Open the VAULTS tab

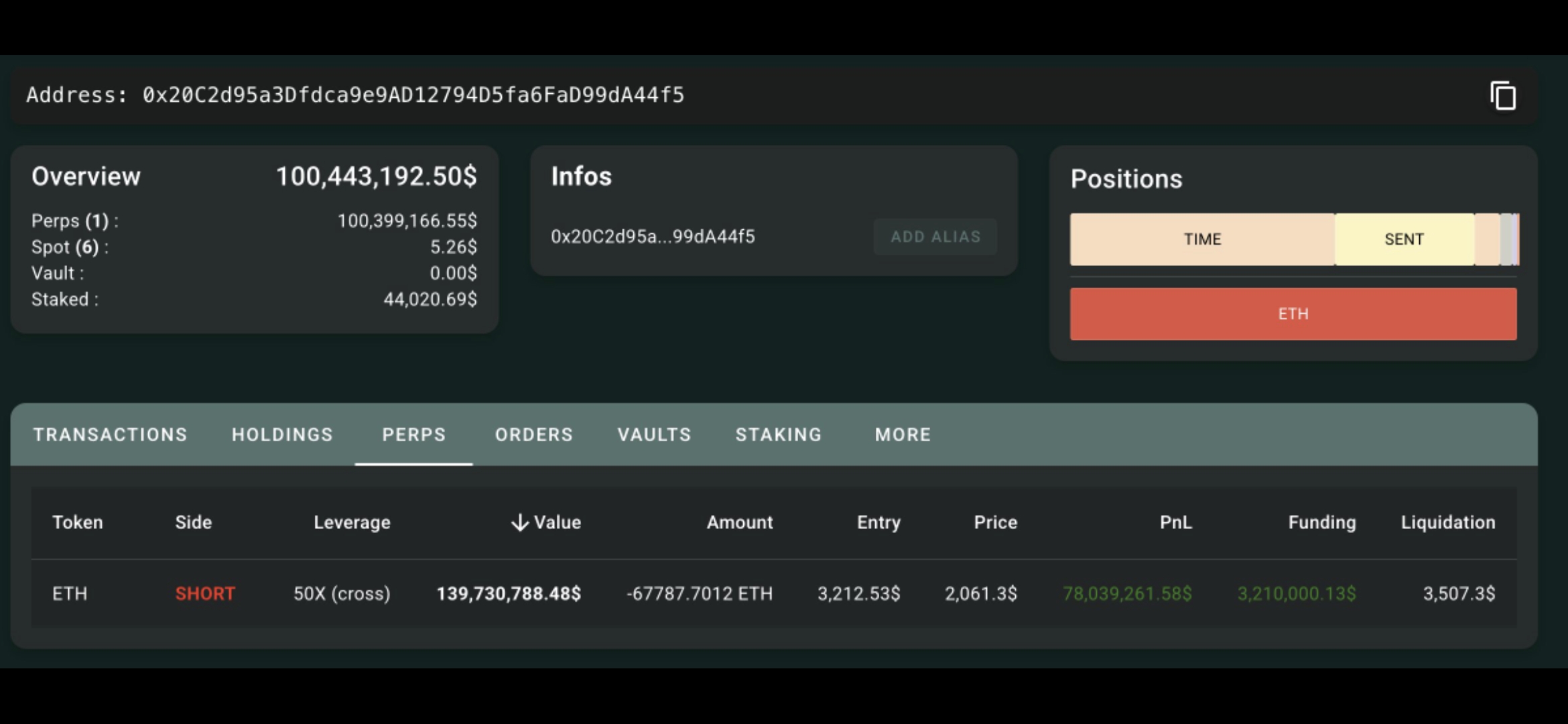pyautogui.click(x=654, y=434)
